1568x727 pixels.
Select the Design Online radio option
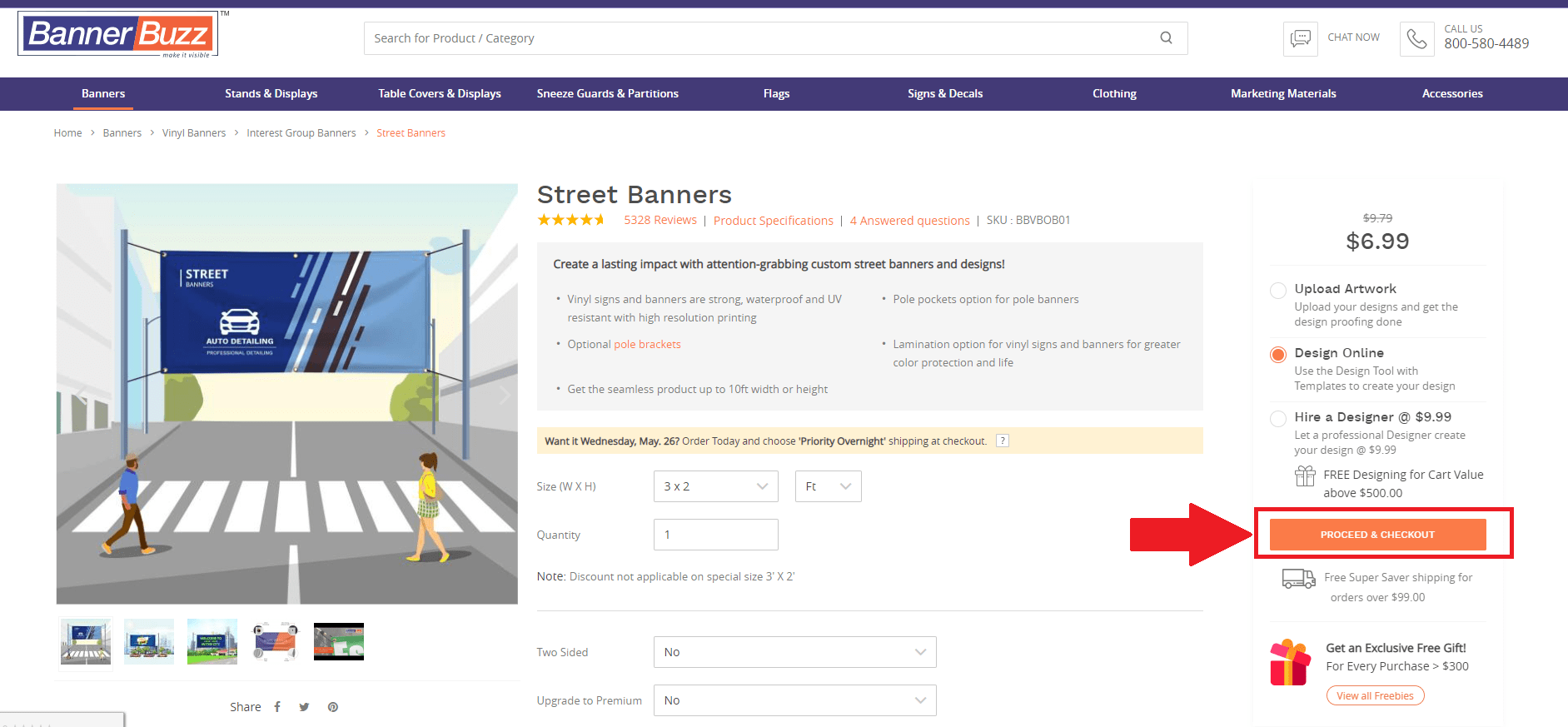(x=1277, y=355)
